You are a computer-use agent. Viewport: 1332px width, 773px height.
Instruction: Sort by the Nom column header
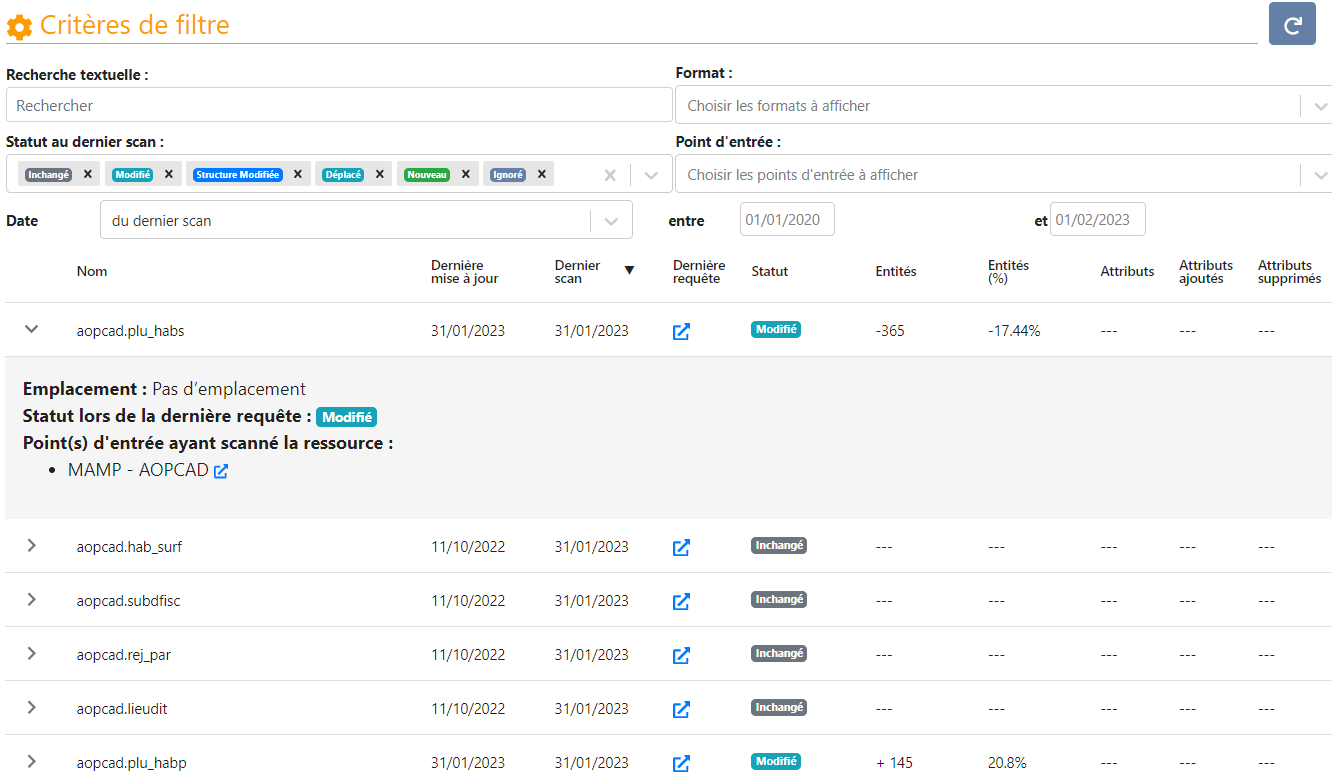point(92,271)
